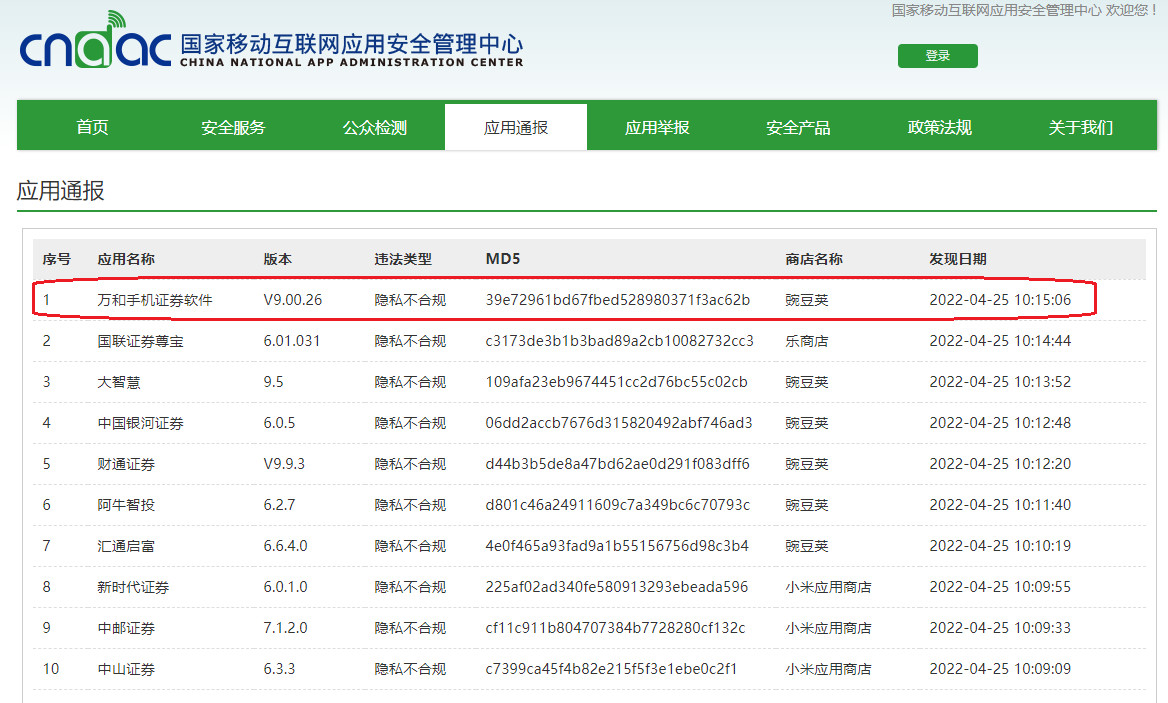Image resolution: width=1168 pixels, height=703 pixels.
Task: Open the 政策法规 navigation item
Action: 938,126
